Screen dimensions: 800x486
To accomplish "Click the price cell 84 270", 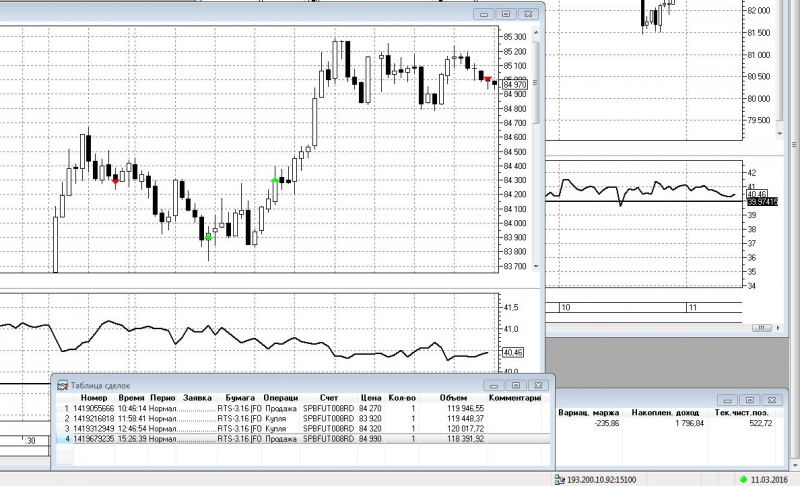I will tap(370, 408).
